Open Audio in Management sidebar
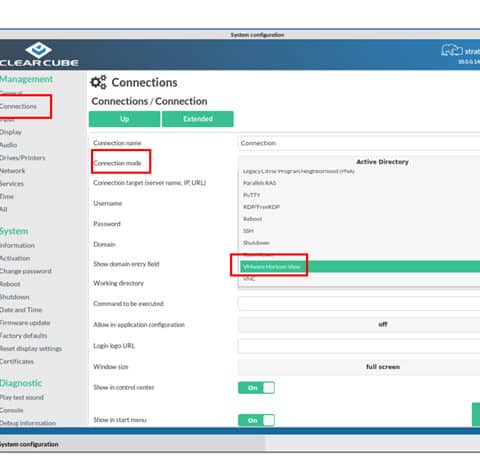The width and height of the screenshot is (480, 472). click(x=9, y=145)
